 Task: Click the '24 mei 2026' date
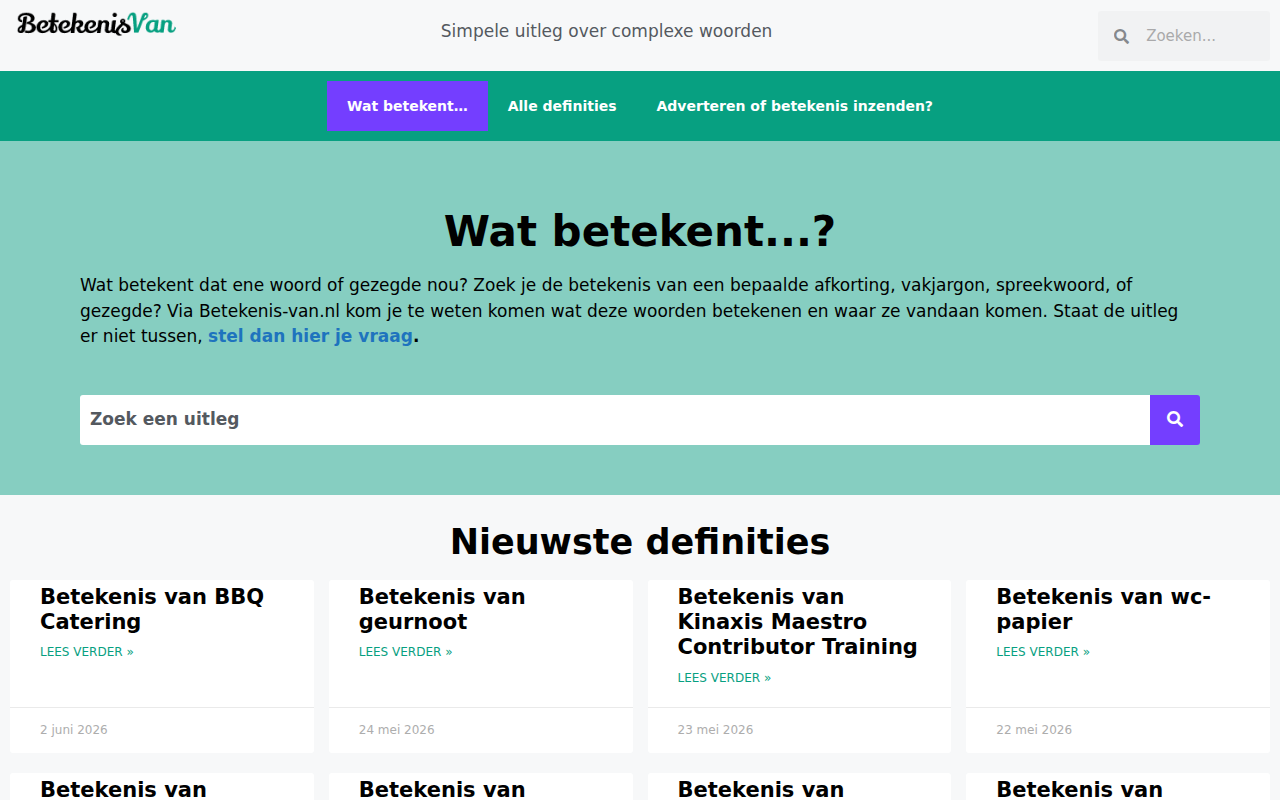[397, 730]
